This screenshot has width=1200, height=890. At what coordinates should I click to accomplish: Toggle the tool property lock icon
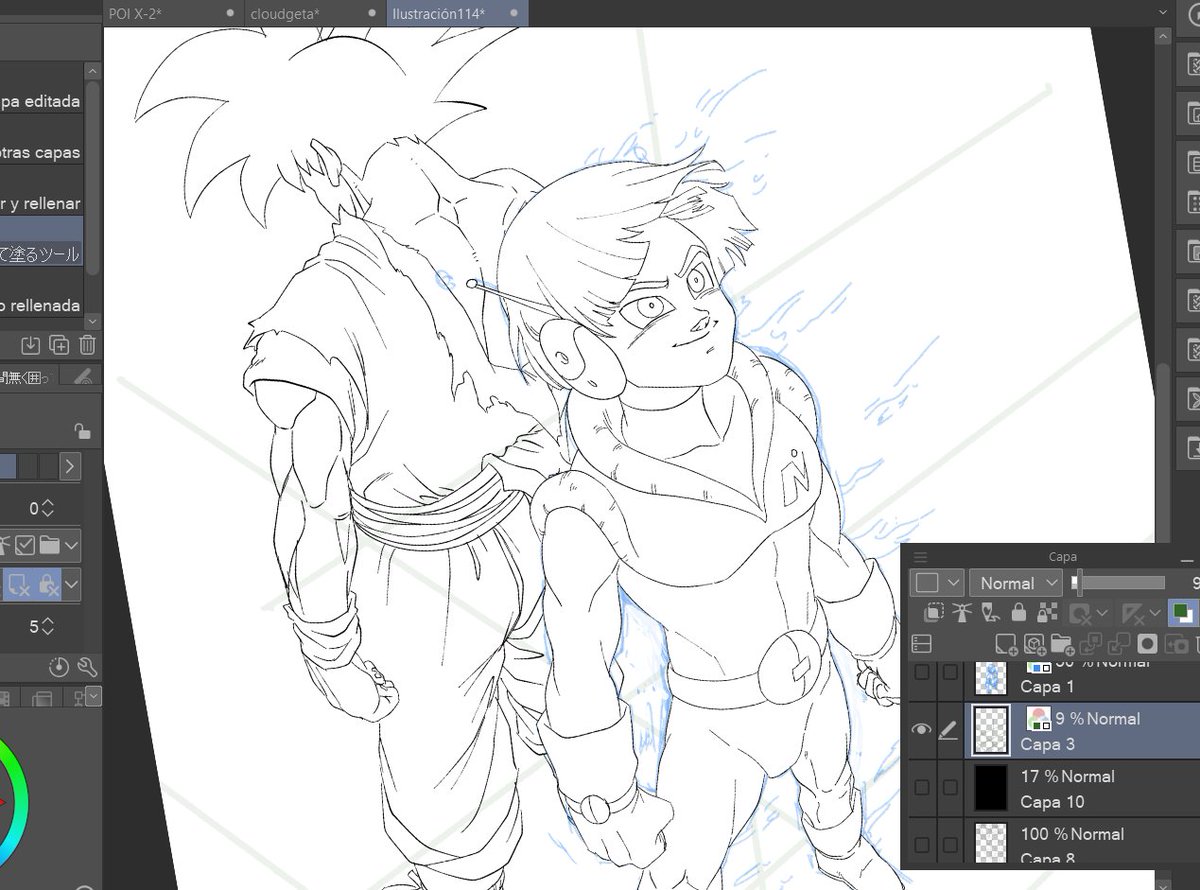click(x=82, y=431)
